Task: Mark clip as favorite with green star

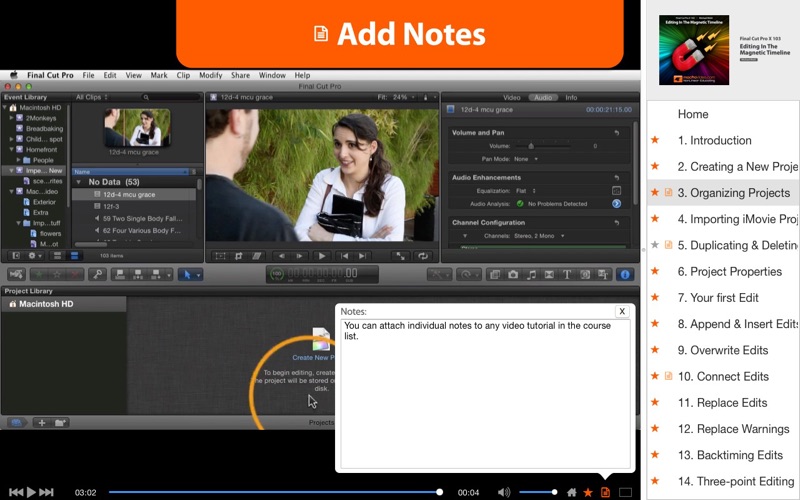Action: (x=39, y=274)
